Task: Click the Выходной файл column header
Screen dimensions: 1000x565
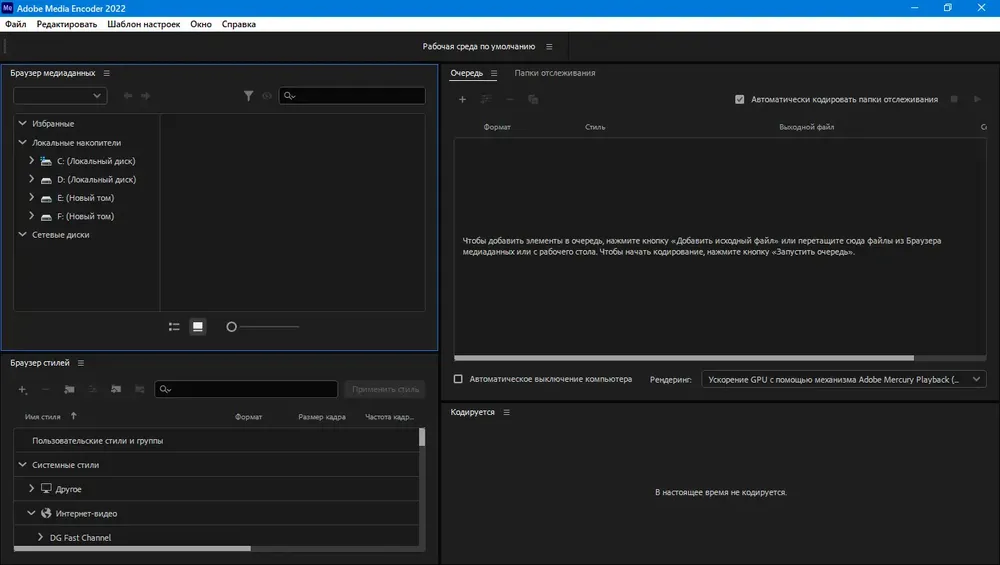Action: [x=807, y=127]
